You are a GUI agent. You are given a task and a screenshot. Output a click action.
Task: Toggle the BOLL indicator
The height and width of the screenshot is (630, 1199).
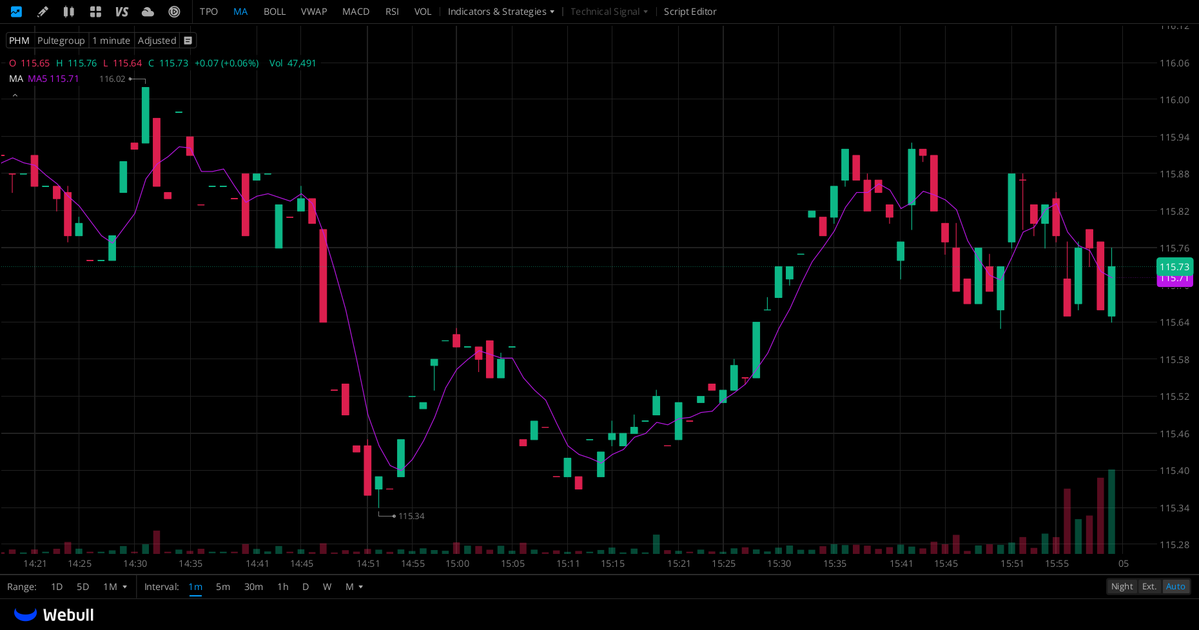click(275, 11)
